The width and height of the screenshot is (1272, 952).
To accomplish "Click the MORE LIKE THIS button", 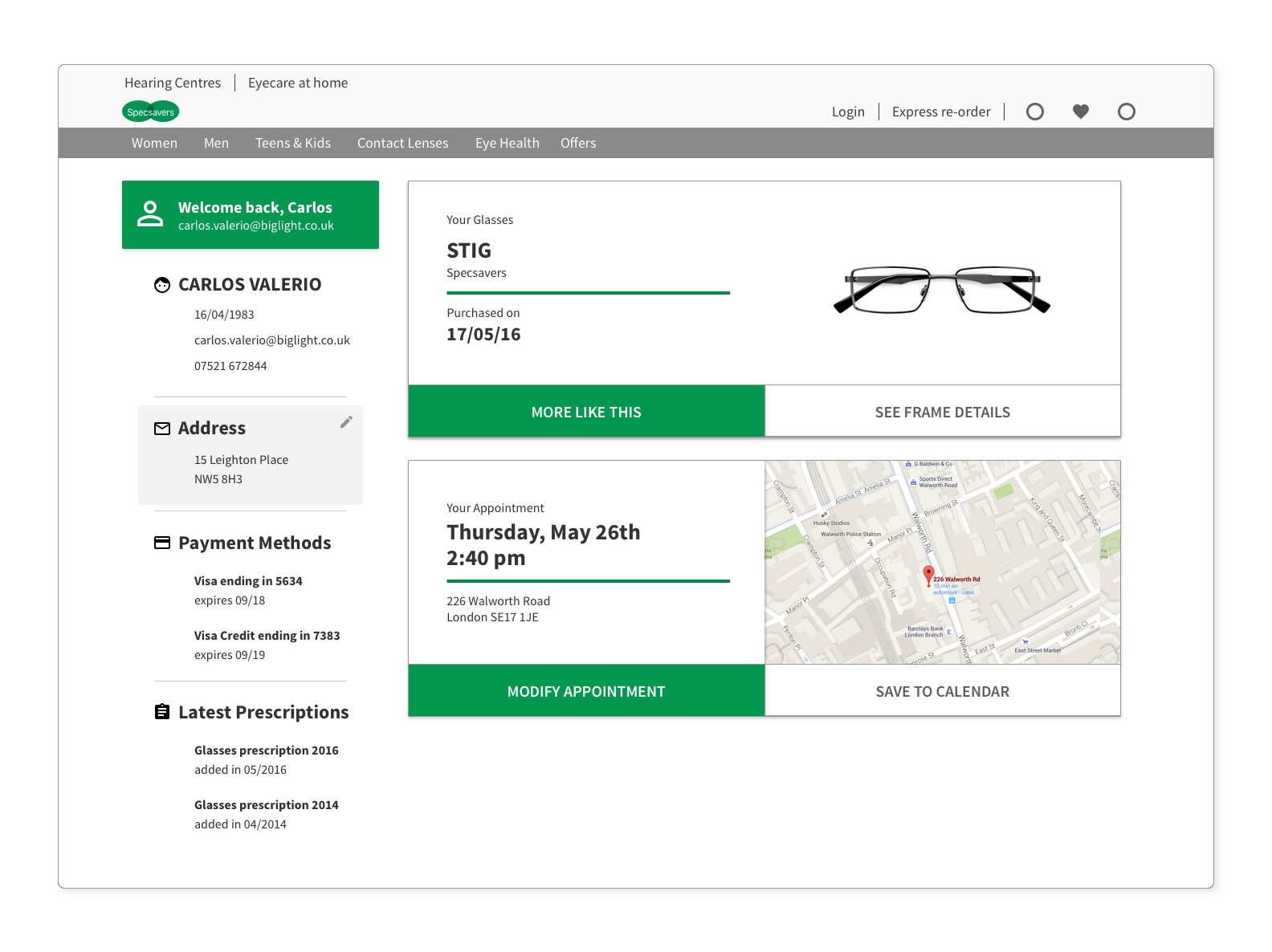I will point(586,412).
